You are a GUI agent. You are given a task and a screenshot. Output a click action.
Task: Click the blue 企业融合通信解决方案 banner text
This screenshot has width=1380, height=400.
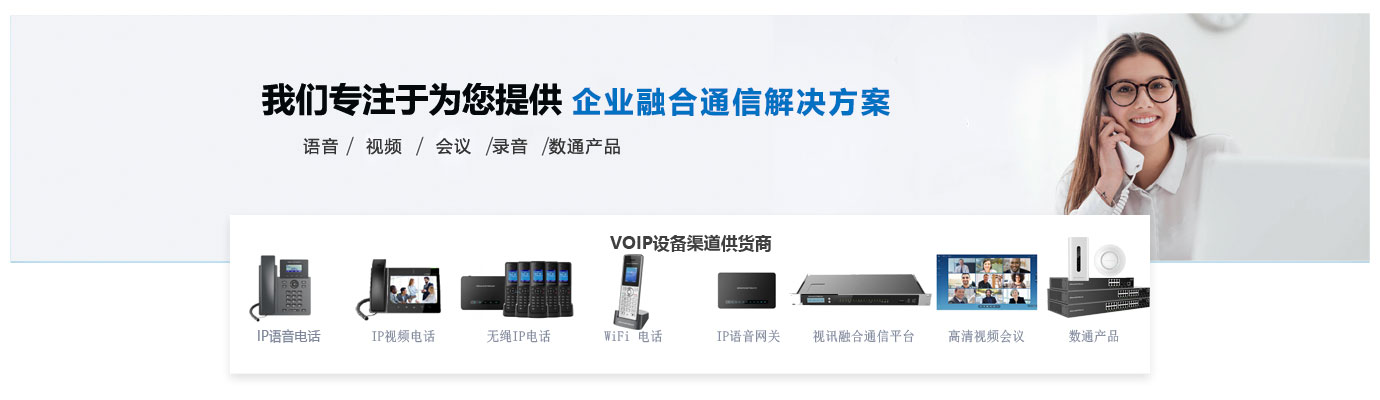pyautogui.click(x=731, y=102)
